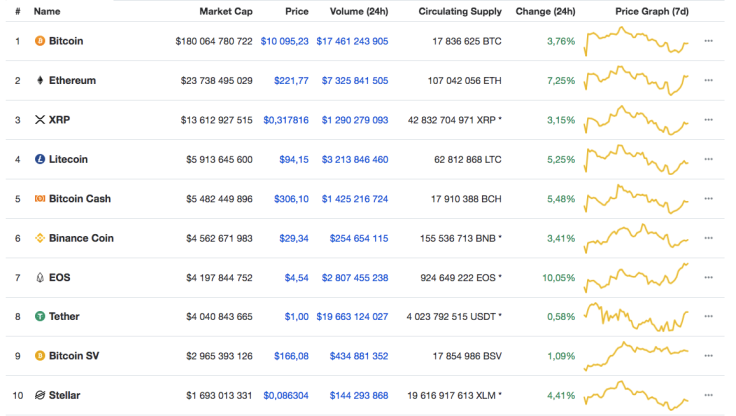736x416 pixels.
Task: Open the Bitcoin SV name link
Action: click(x=74, y=356)
